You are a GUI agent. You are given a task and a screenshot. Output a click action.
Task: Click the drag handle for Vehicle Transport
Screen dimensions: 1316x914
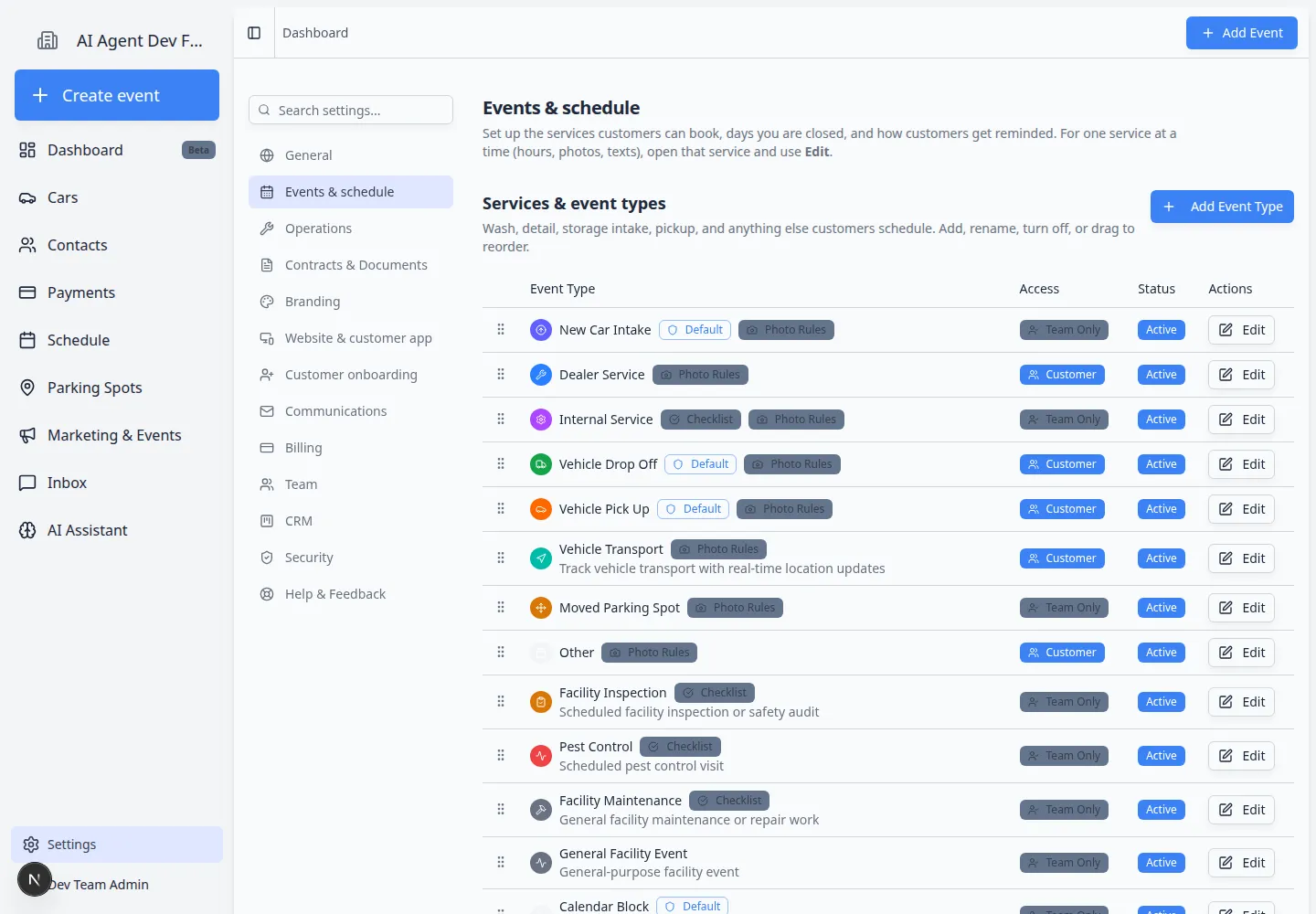(x=501, y=558)
